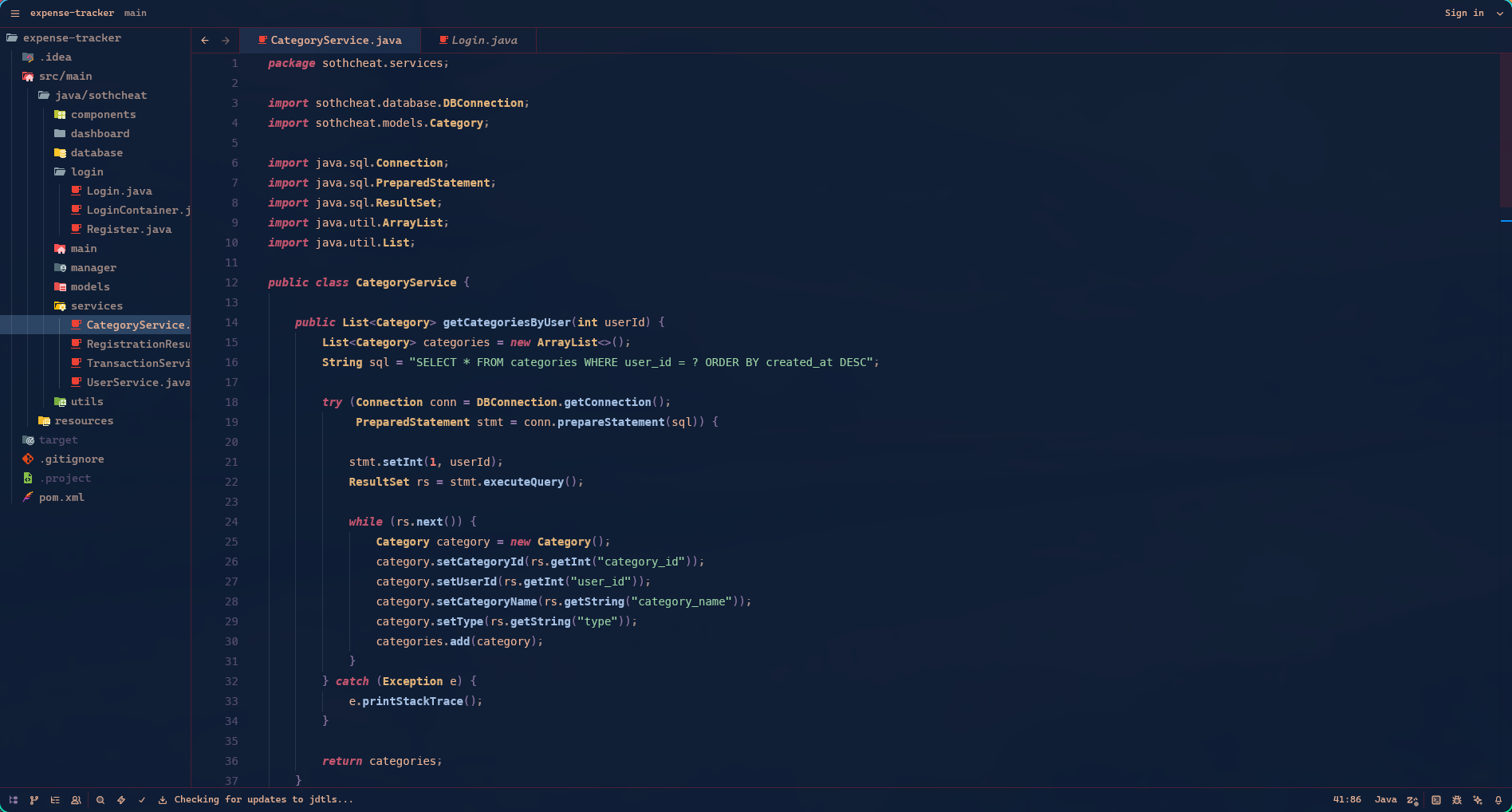Expand the target folder
This screenshot has height=812, width=1512.
96,440
